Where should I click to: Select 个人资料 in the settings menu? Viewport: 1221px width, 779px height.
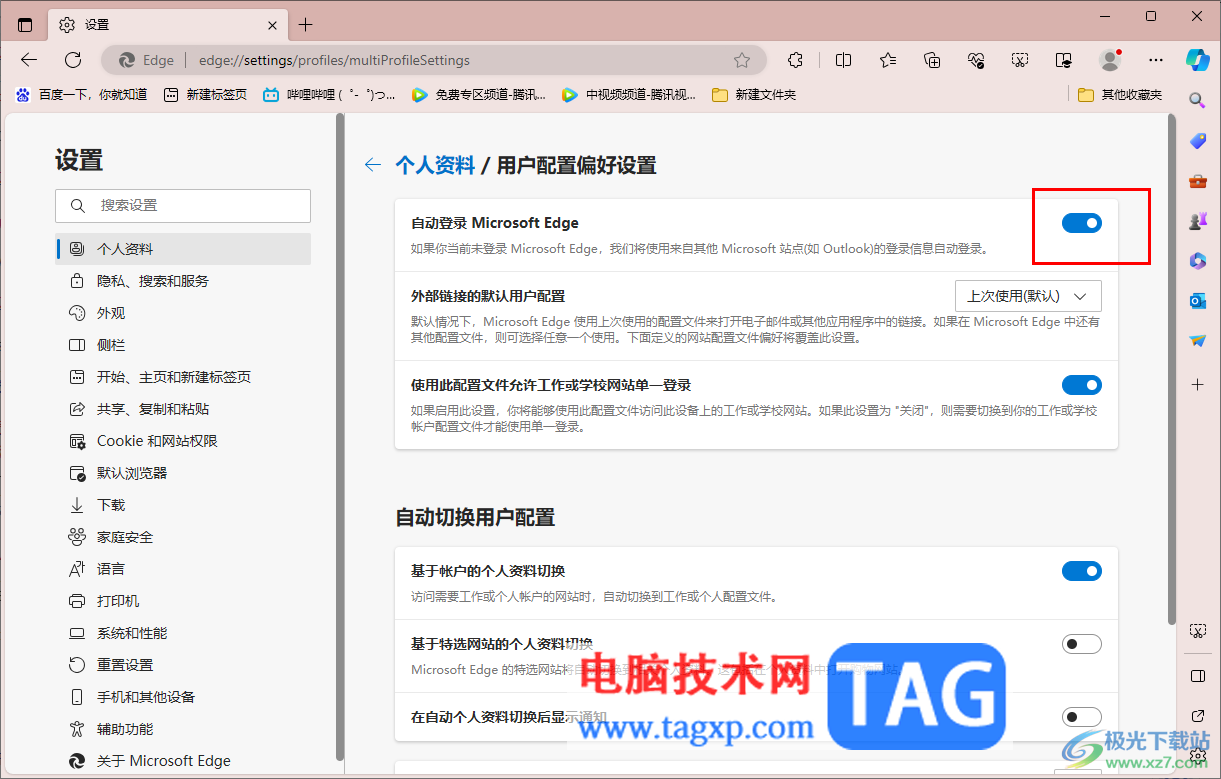click(x=184, y=249)
